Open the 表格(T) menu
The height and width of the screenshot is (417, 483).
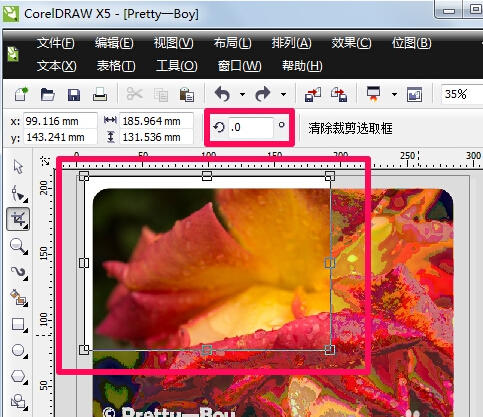[x=116, y=66]
